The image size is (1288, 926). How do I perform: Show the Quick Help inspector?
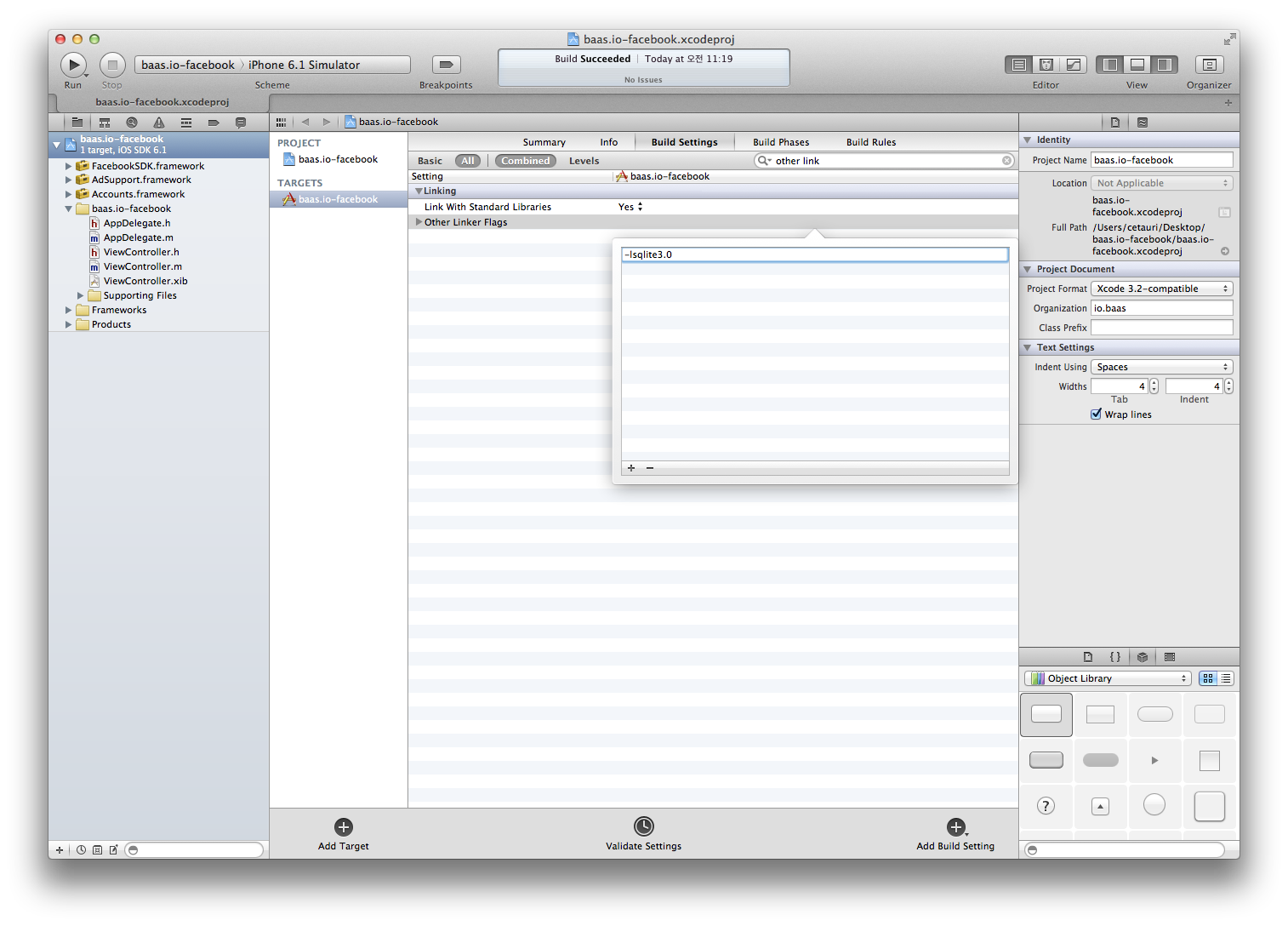click(x=1143, y=123)
